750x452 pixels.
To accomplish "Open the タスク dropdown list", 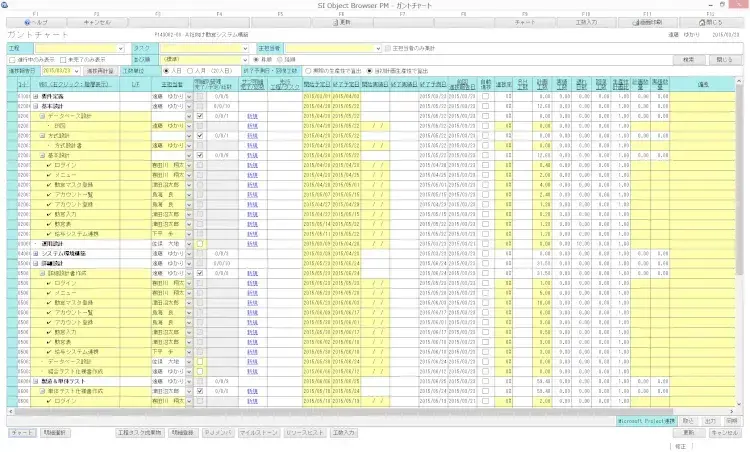I will click(244, 47).
